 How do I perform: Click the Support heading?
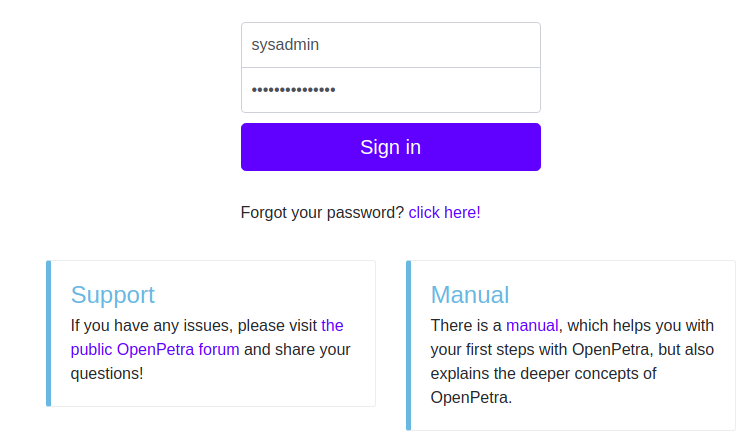coord(112,295)
